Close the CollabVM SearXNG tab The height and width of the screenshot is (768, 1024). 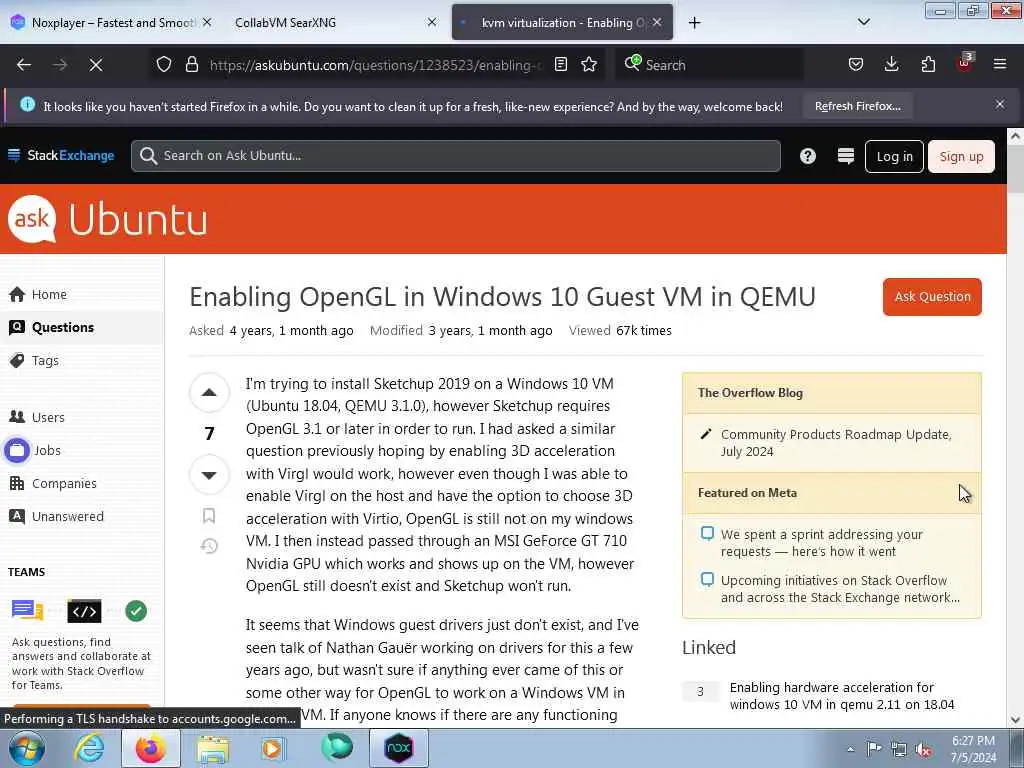(432, 22)
